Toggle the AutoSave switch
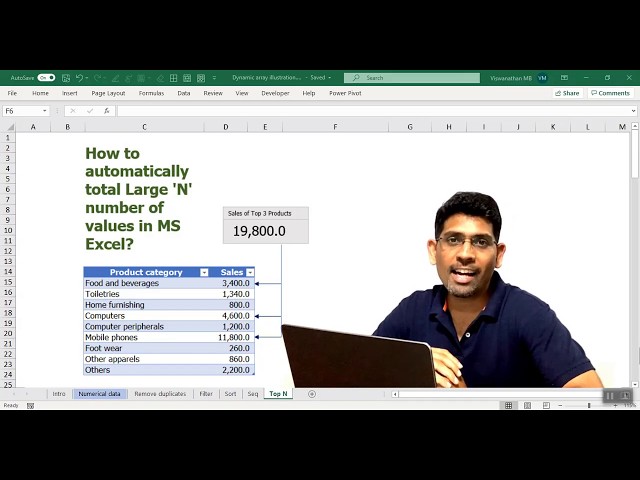This screenshot has height=480, width=640. click(x=46, y=78)
